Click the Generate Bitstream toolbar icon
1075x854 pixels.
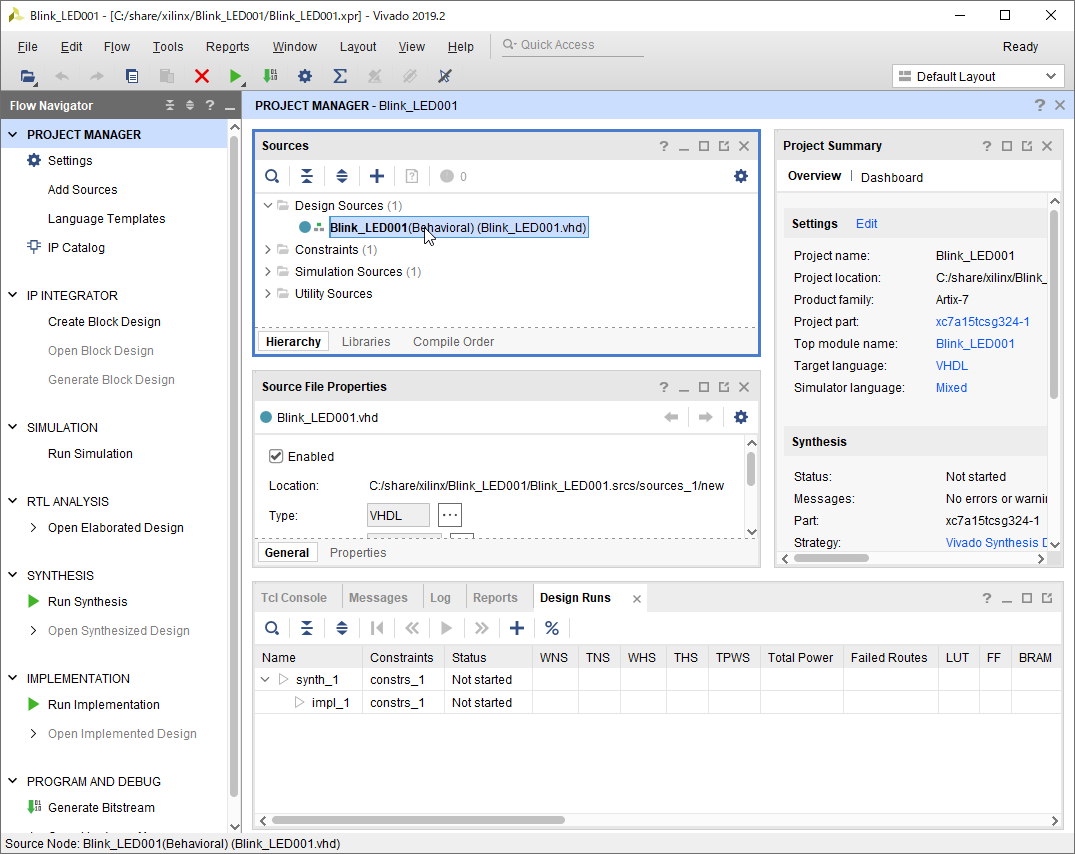(x=270, y=76)
